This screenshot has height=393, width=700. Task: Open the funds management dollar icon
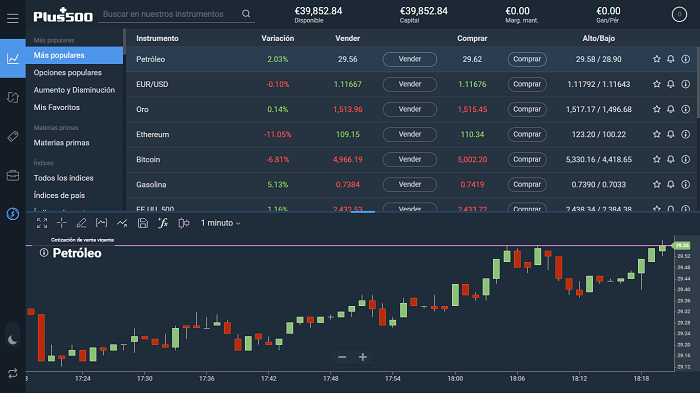12,214
